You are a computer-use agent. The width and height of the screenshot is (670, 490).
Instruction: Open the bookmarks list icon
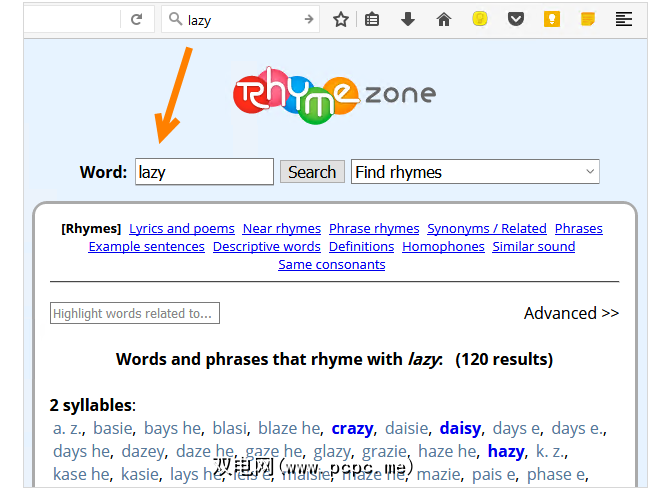[372, 19]
